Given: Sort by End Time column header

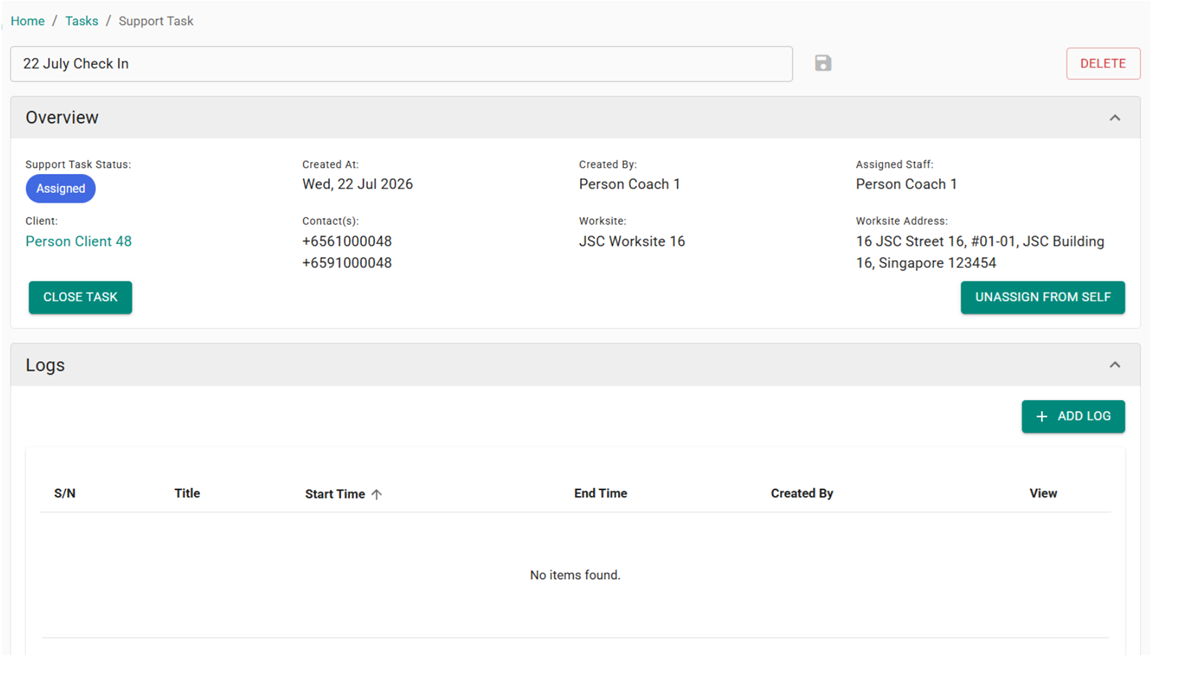Looking at the screenshot, I should (601, 493).
